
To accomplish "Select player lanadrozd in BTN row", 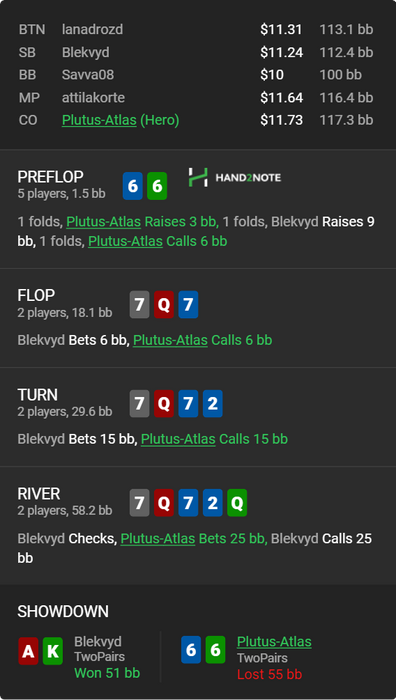I will tap(92, 29).
